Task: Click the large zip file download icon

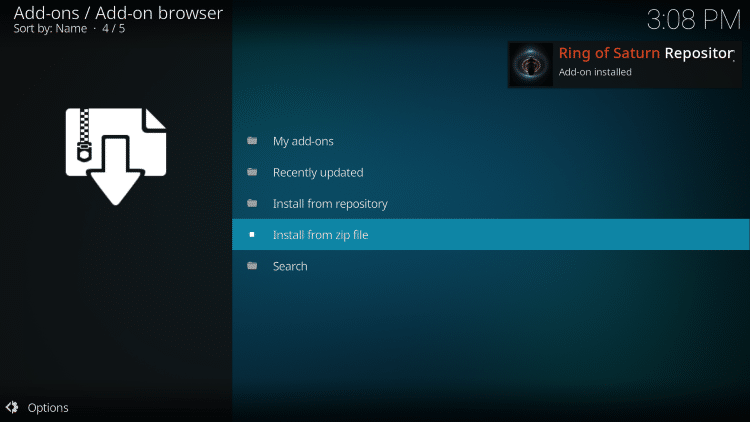Action: pyautogui.click(x=116, y=155)
